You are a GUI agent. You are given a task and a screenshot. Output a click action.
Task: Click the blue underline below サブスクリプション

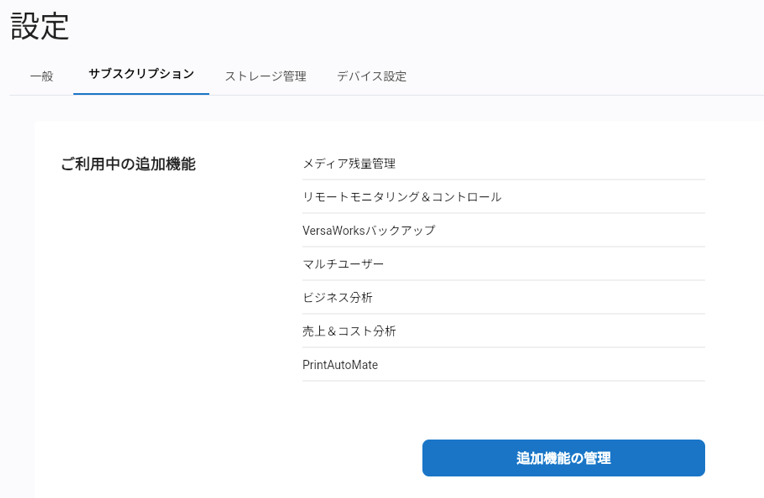click(x=141, y=94)
